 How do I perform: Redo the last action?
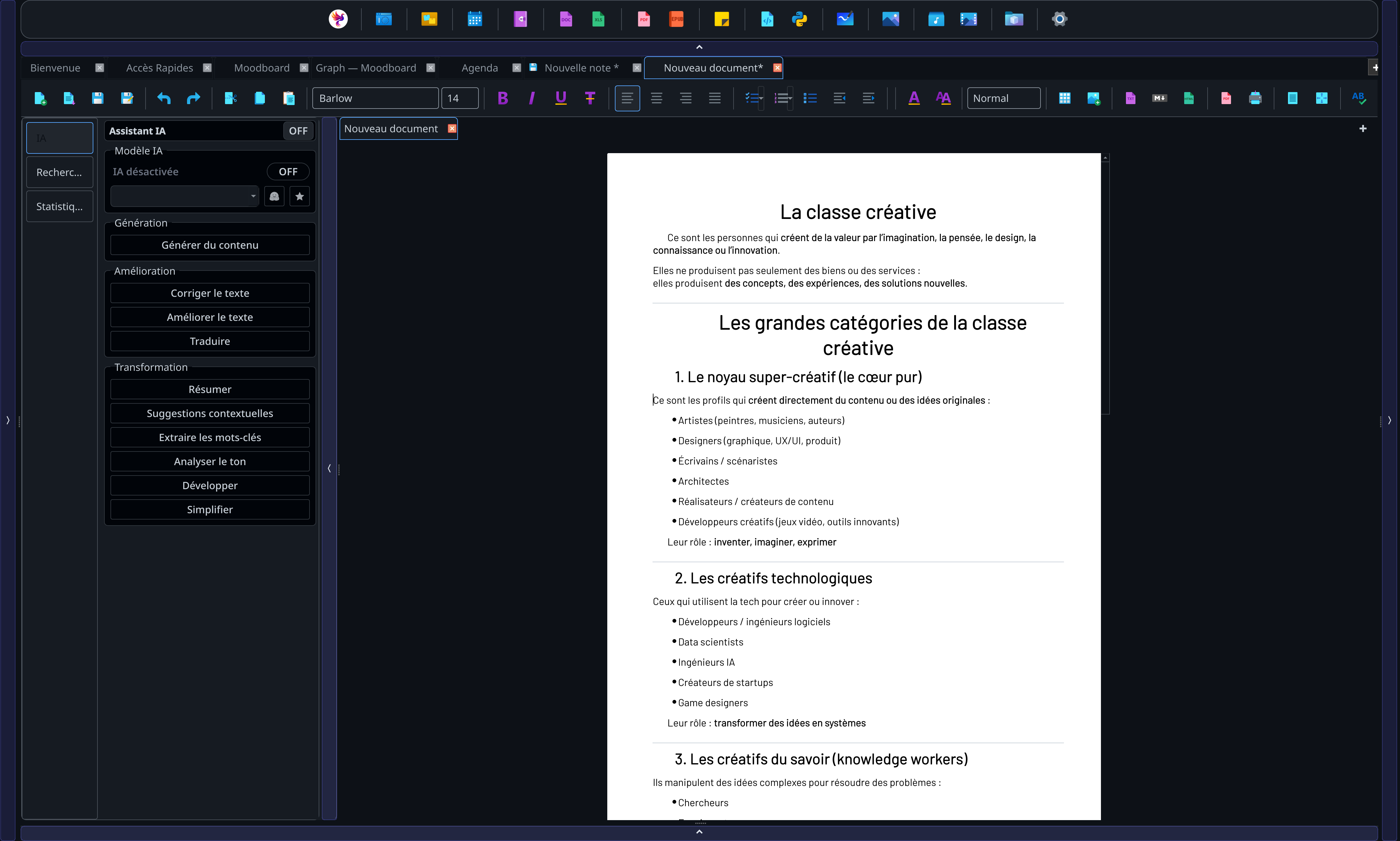click(x=193, y=99)
